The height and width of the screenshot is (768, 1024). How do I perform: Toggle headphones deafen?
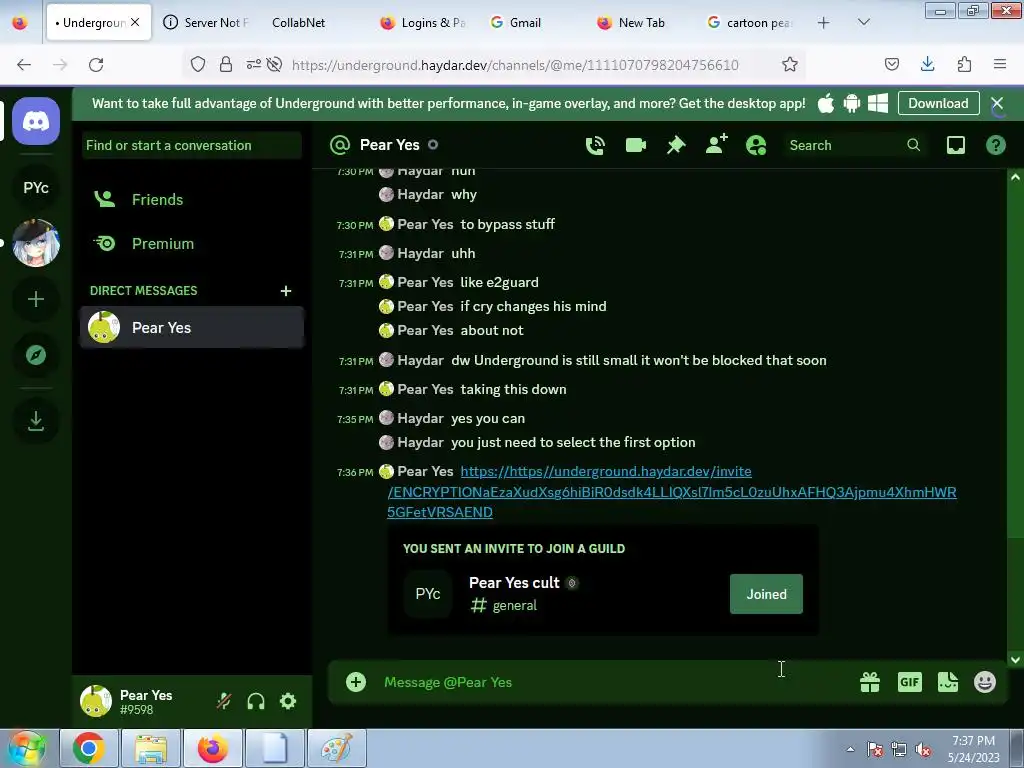pyautogui.click(x=256, y=701)
